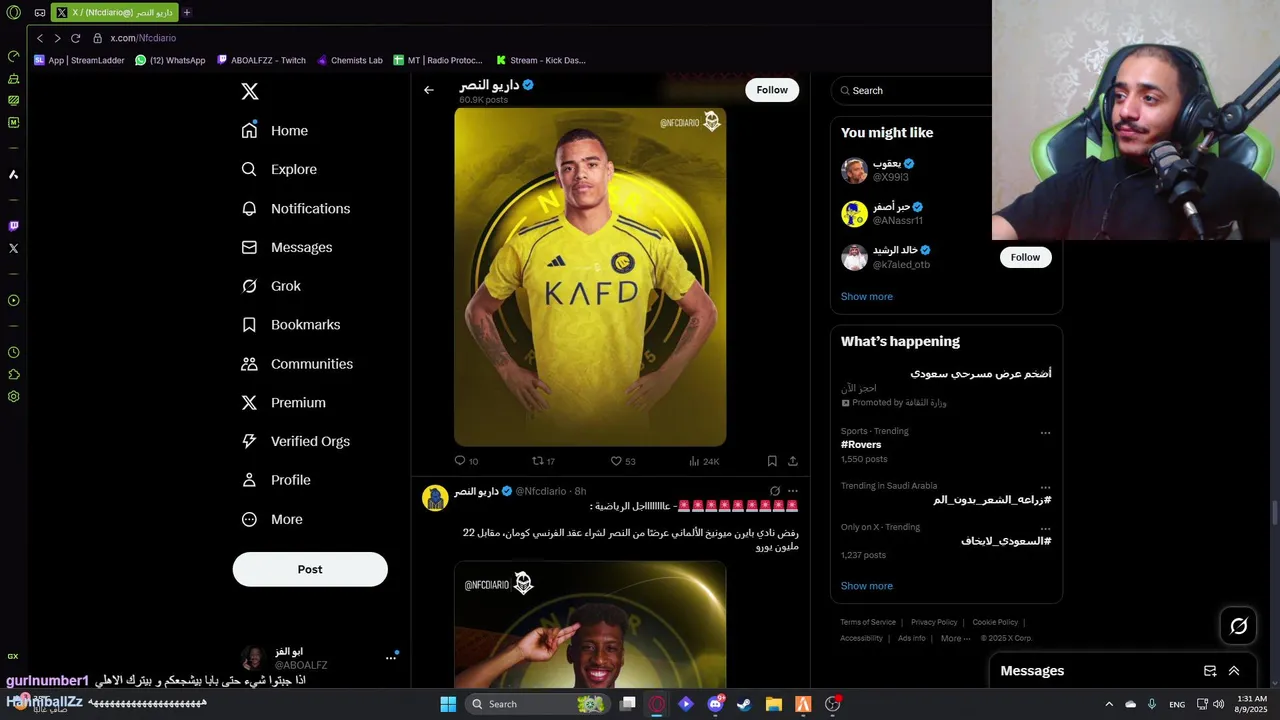Open the Greenwood yellow jersey image
The height and width of the screenshot is (720, 1280).
click(x=590, y=277)
